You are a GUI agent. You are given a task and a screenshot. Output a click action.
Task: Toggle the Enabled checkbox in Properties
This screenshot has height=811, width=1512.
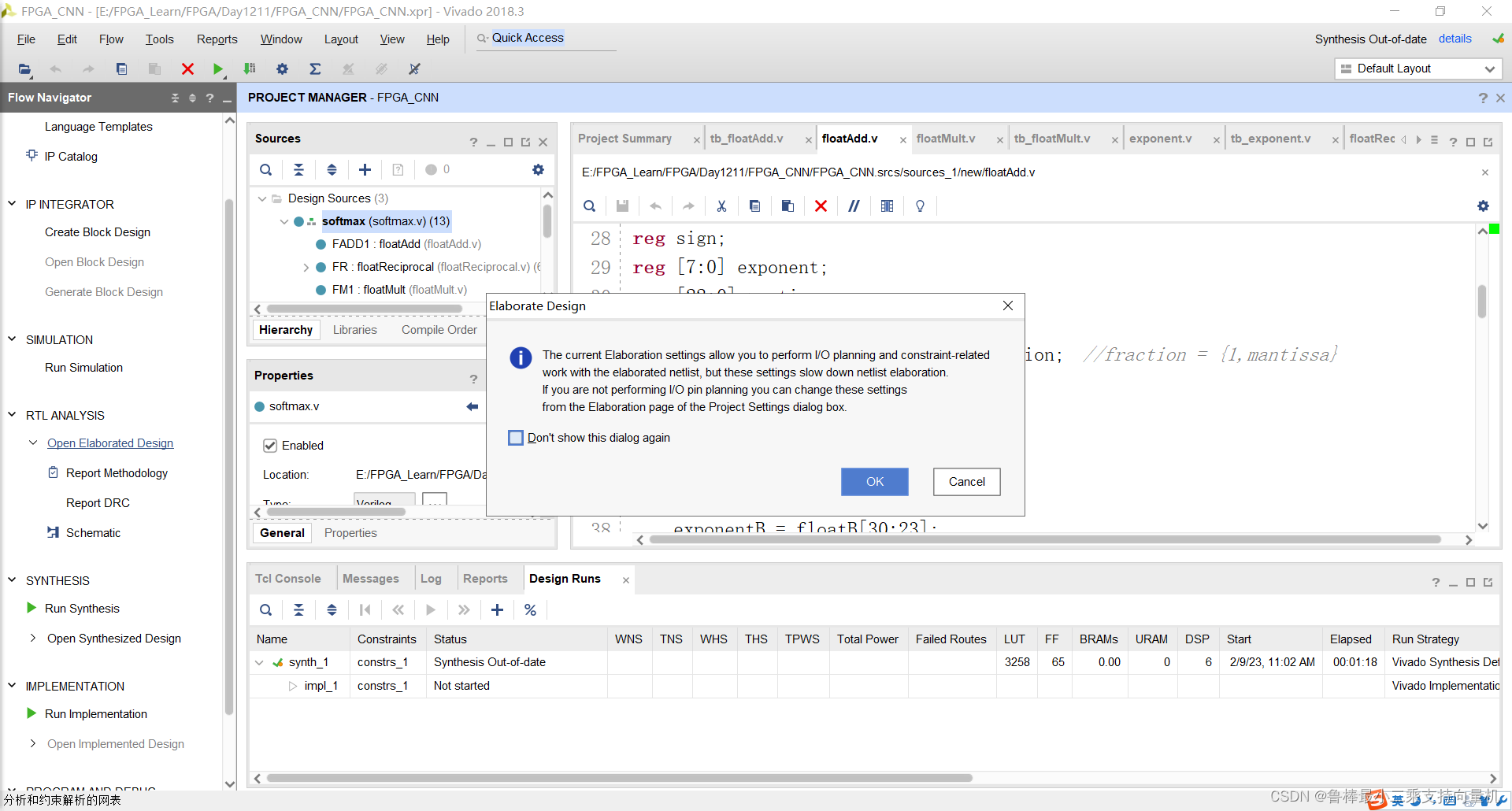click(x=270, y=446)
